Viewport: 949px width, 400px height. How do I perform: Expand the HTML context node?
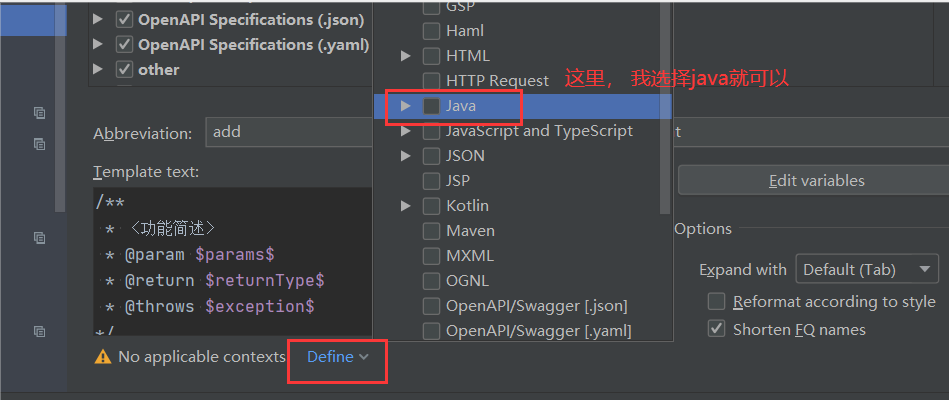coord(406,56)
